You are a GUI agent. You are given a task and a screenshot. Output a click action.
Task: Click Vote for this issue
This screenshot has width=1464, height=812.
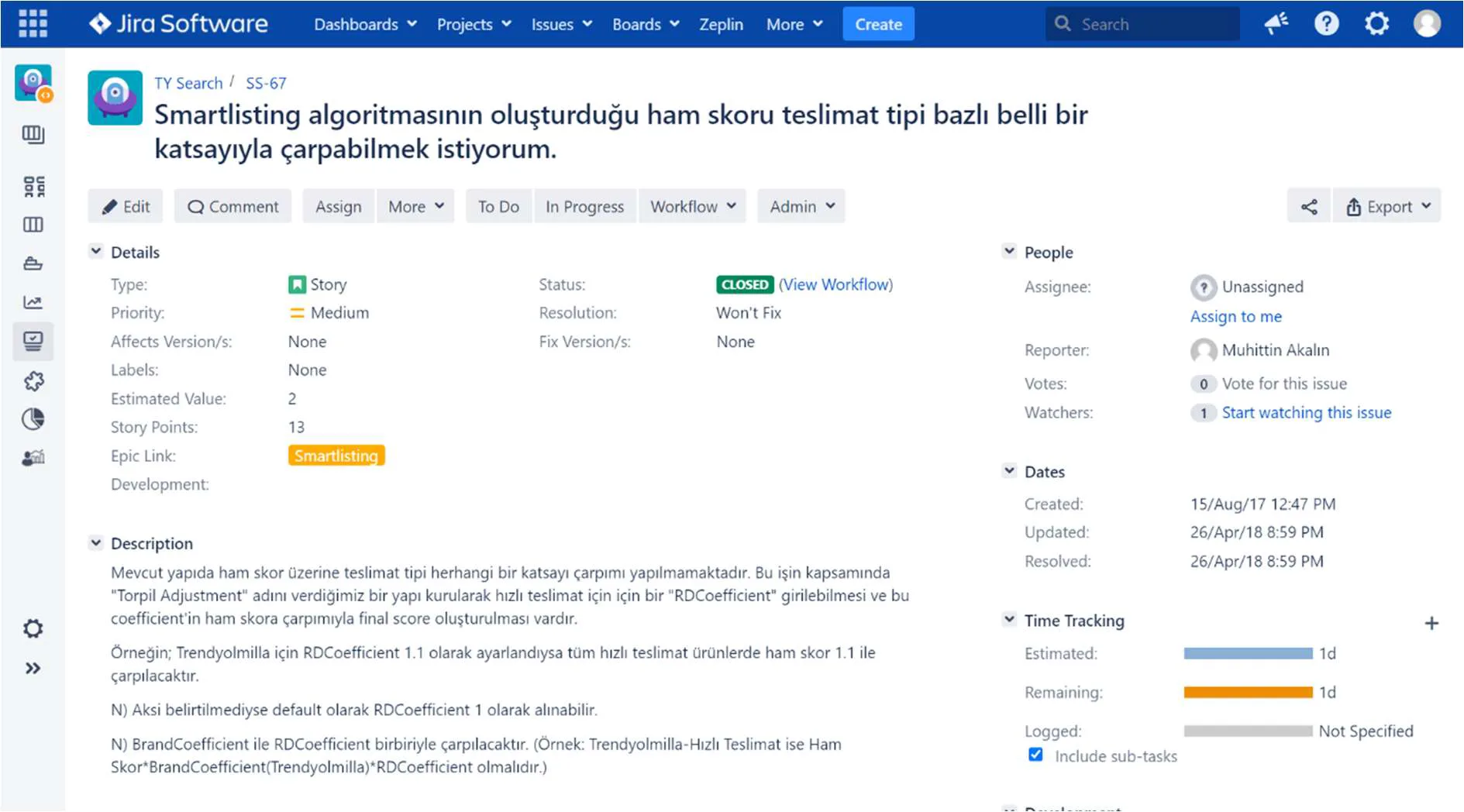1284,384
